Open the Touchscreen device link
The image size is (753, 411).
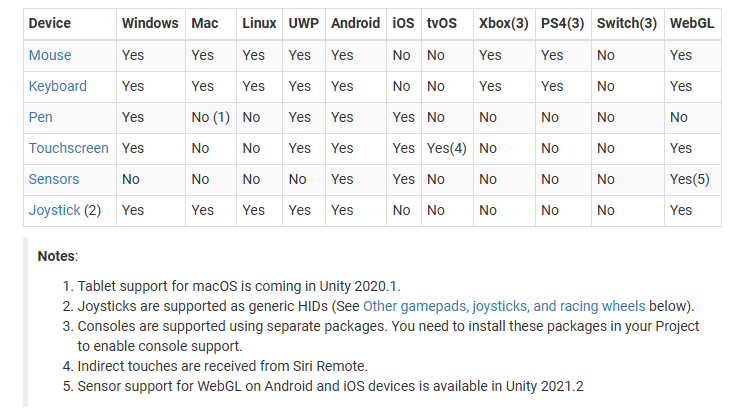(69, 148)
